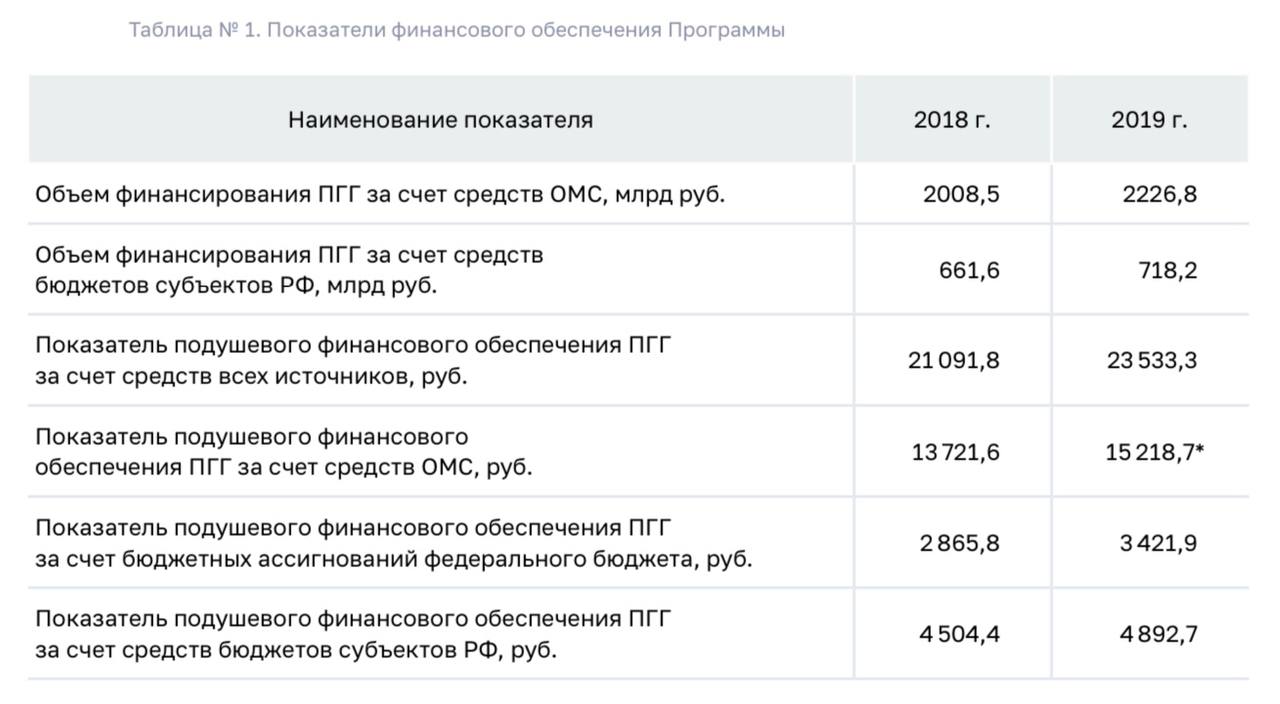The image size is (1280, 704).
Task: Click the value 2 865,8
Action: click(959, 543)
